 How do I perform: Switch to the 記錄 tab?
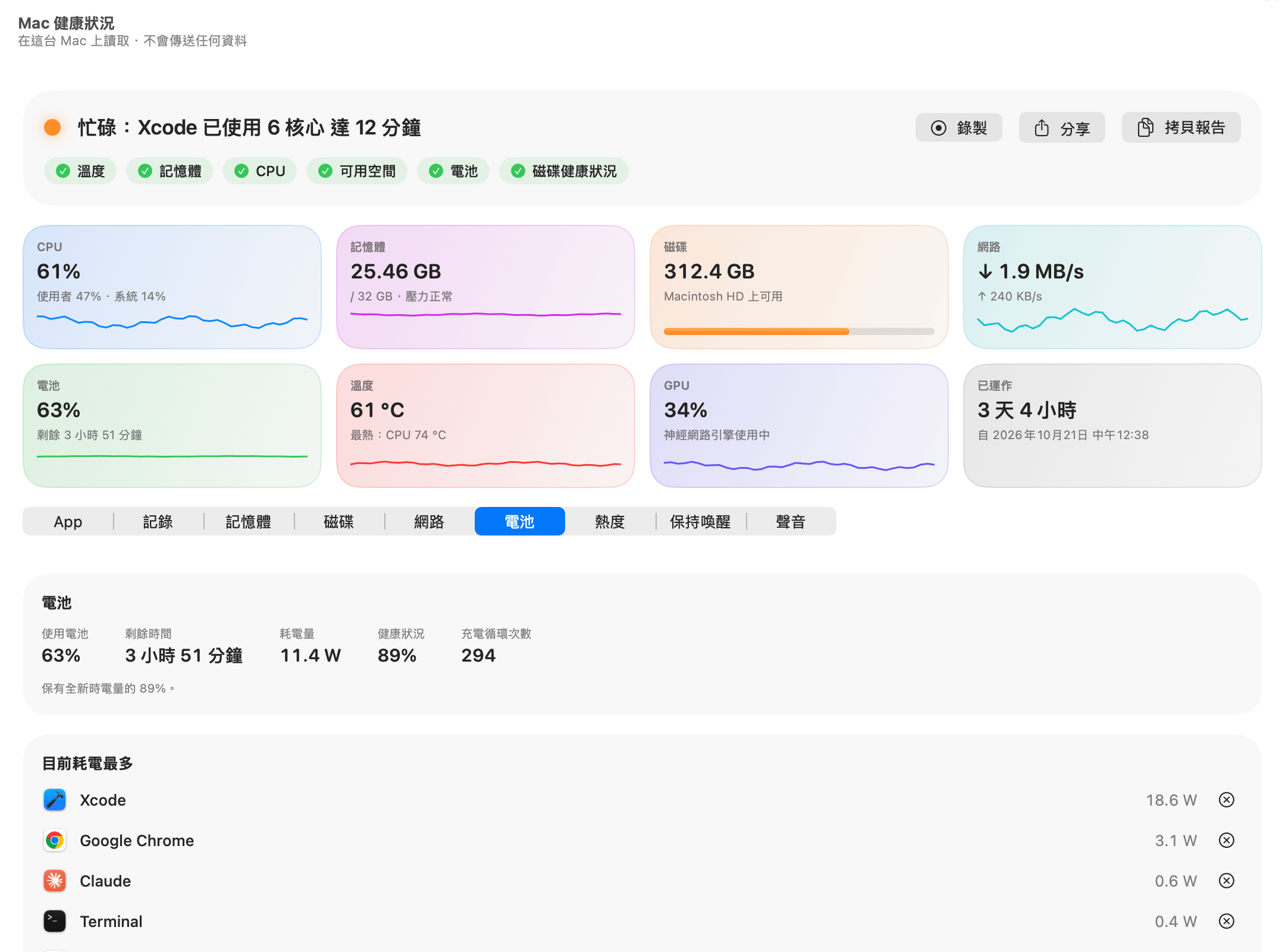pos(158,522)
